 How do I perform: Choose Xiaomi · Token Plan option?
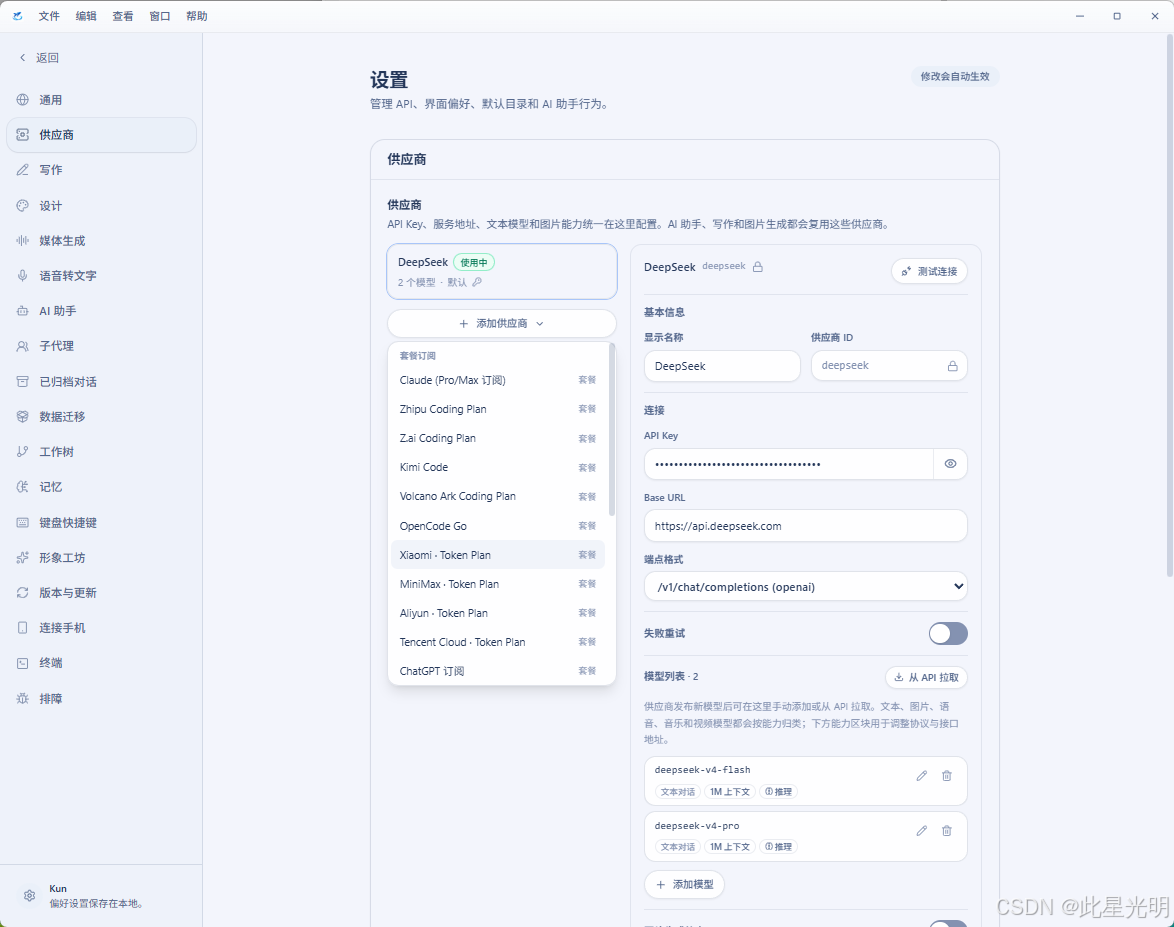point(498,555)
